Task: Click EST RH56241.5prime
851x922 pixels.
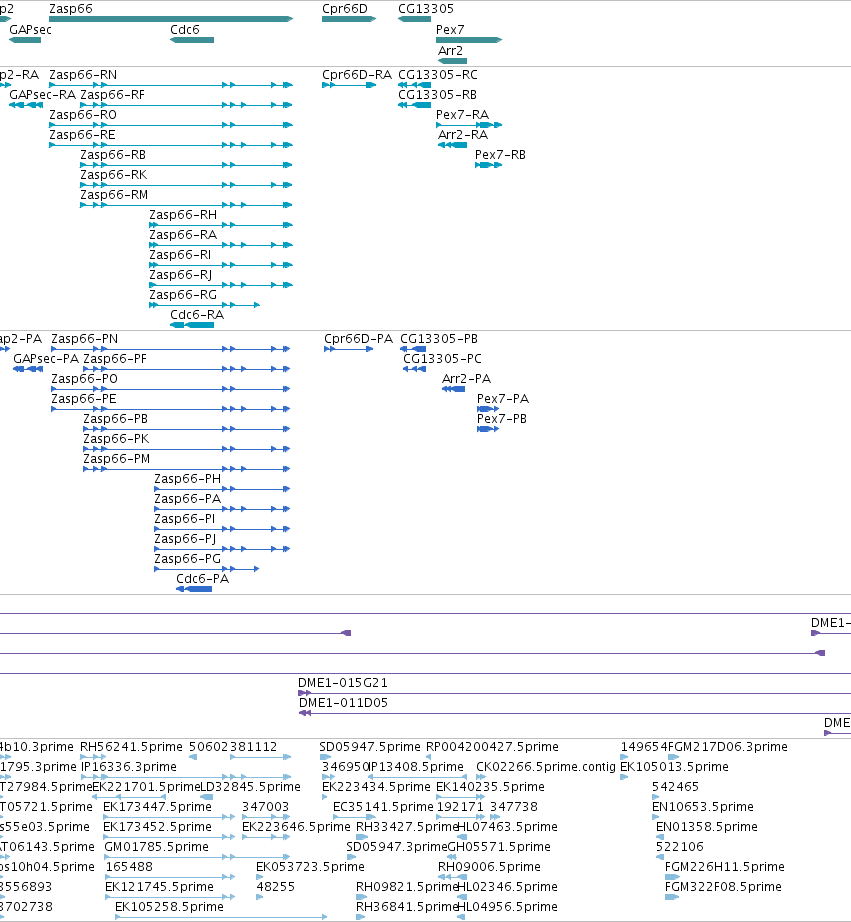Action: coord(132,747)
